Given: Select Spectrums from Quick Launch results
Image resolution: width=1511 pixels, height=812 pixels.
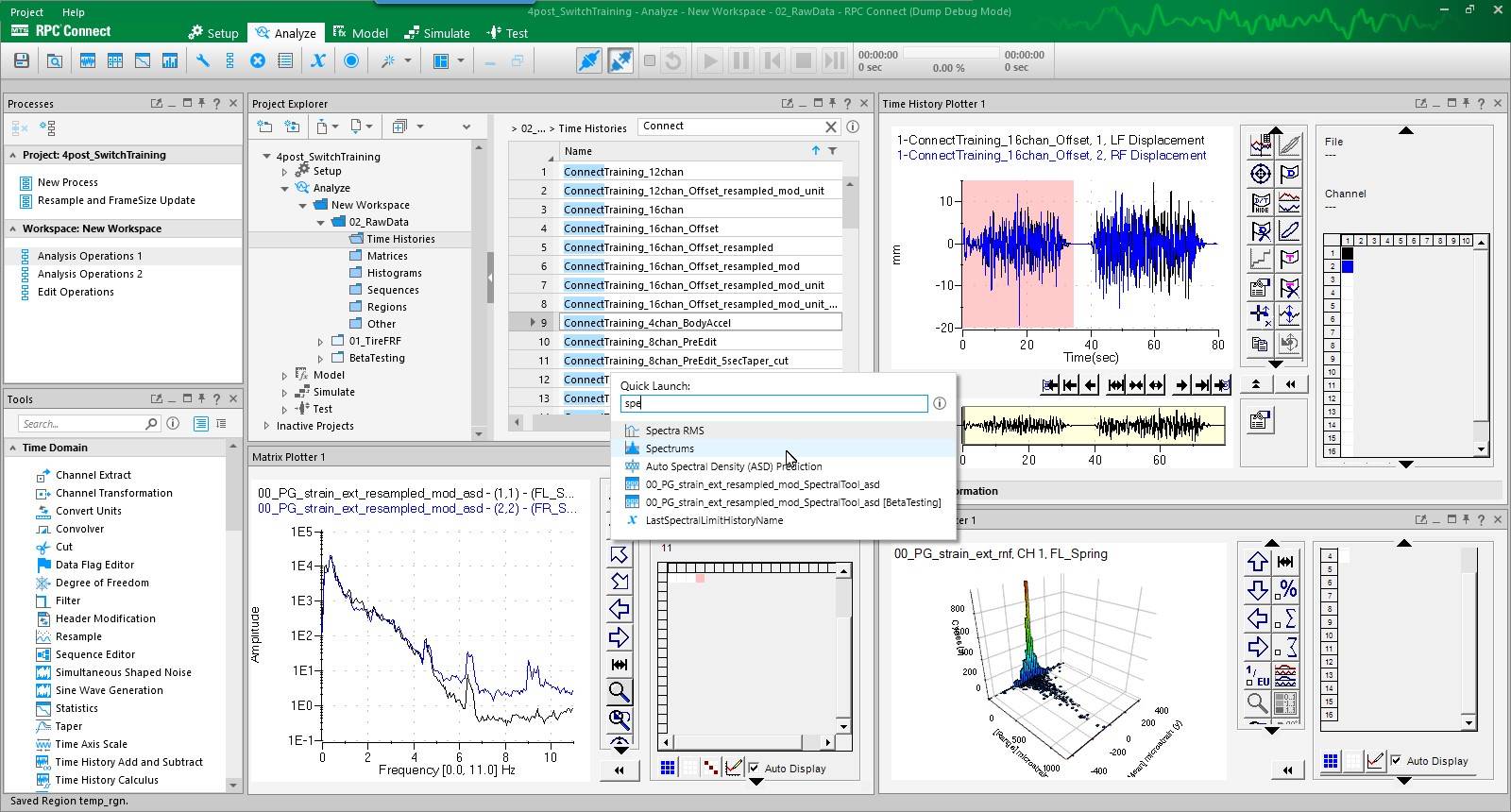Looking at the screenshot, I should tap(670, 448).
